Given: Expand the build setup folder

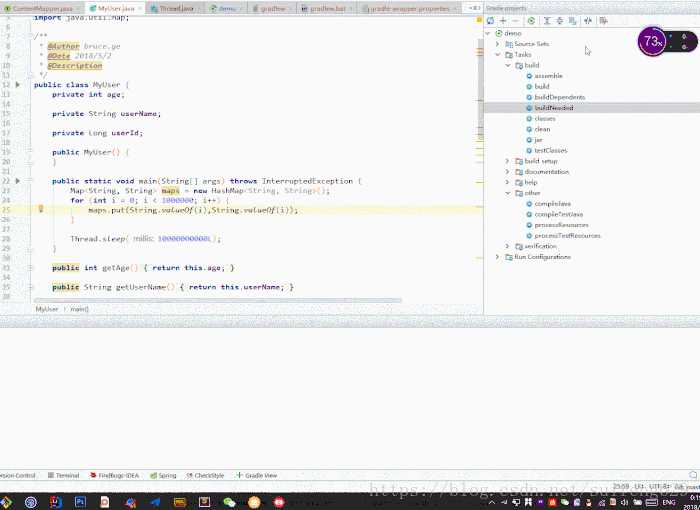Looking at the screenshot, I should tap(508, 161).
